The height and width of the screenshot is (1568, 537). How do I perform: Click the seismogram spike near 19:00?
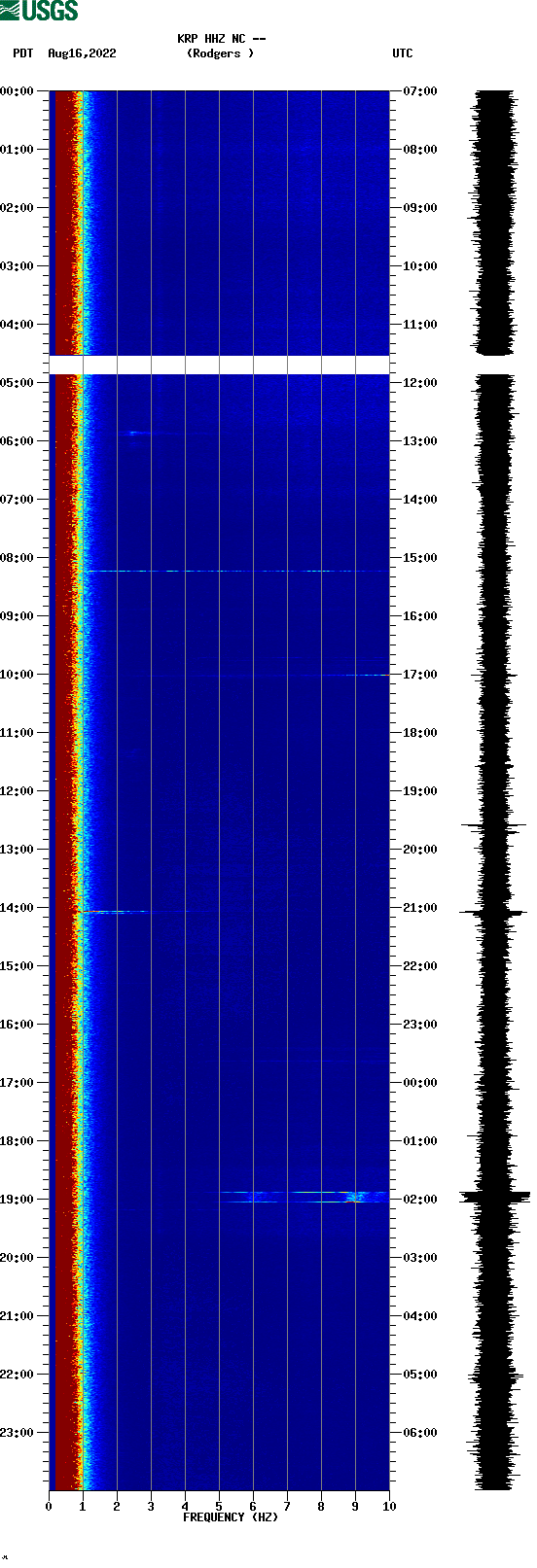(495, 1197)
